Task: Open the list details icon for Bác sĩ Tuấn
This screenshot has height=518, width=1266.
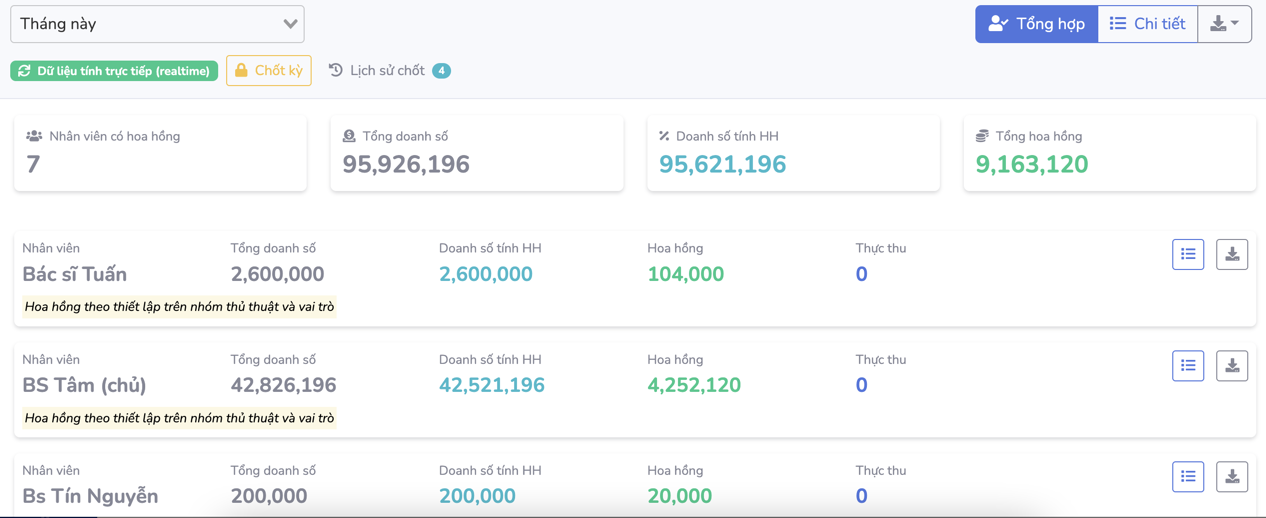Action: (1188, 255)
